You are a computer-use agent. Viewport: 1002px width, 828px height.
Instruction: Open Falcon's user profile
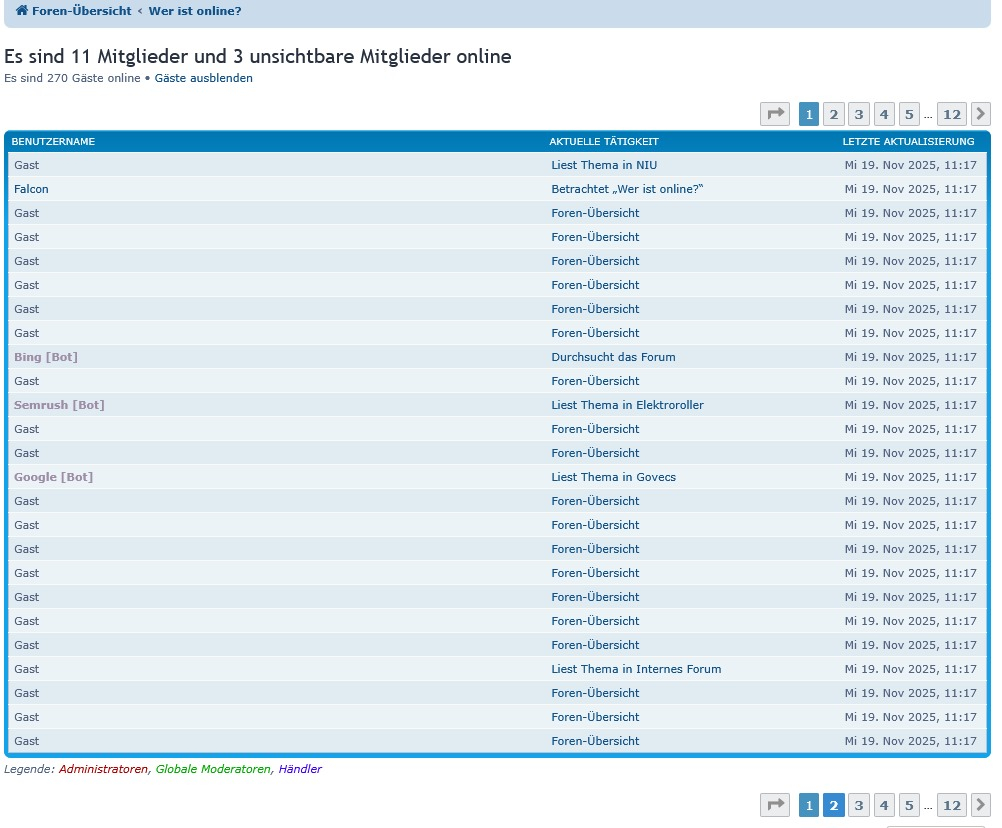[31, 189]
